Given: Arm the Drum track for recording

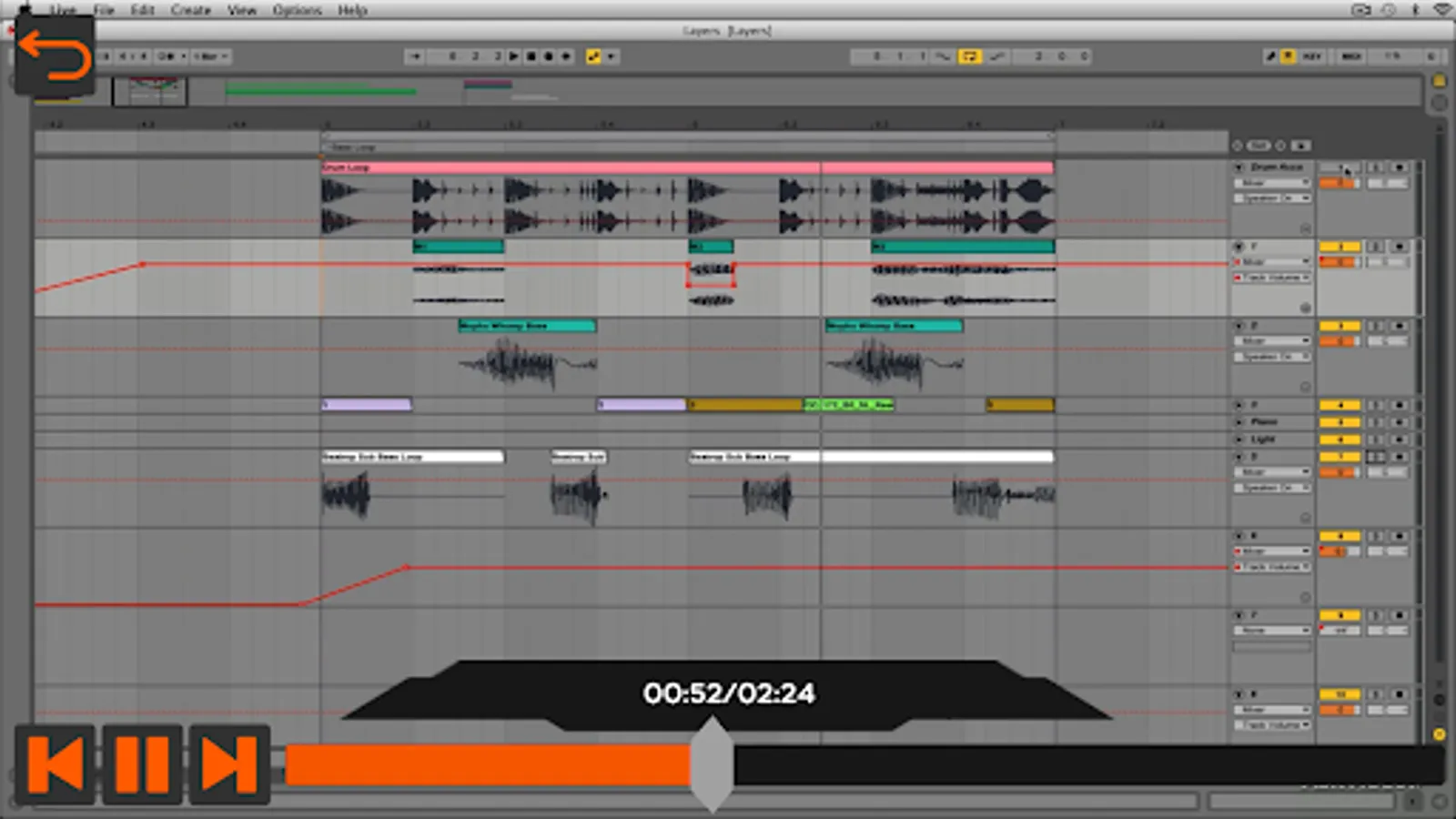Looking at the screenshot, I should click(x=1399, y=167).
